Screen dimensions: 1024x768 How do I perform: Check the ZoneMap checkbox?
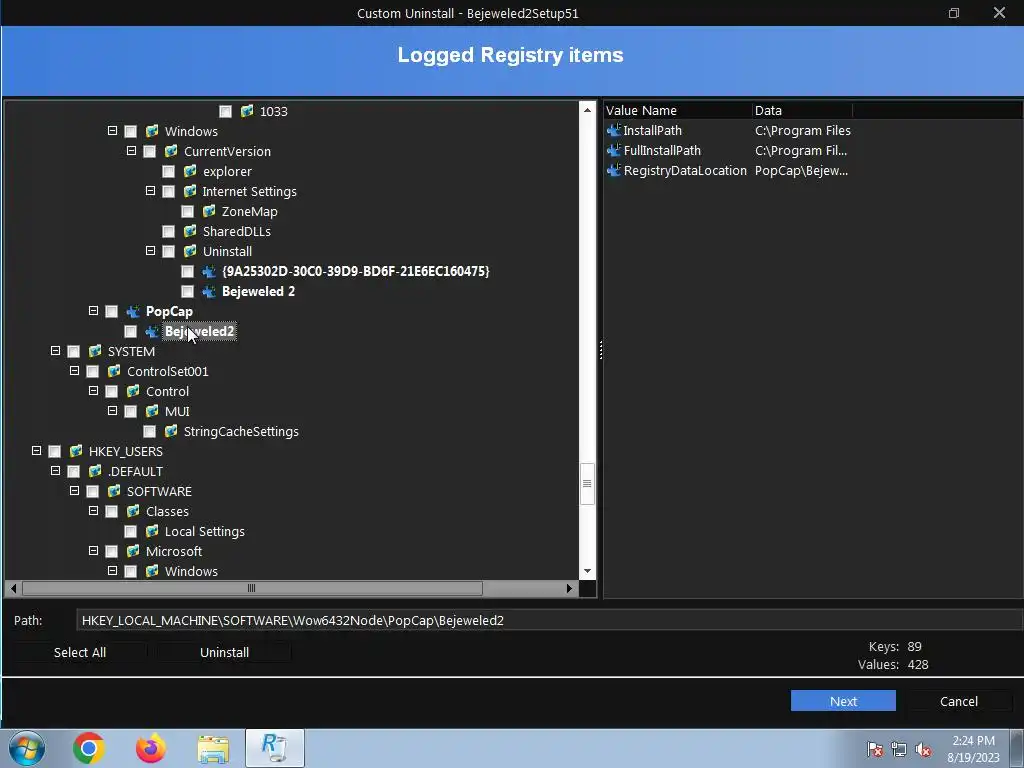click(187, 212)
